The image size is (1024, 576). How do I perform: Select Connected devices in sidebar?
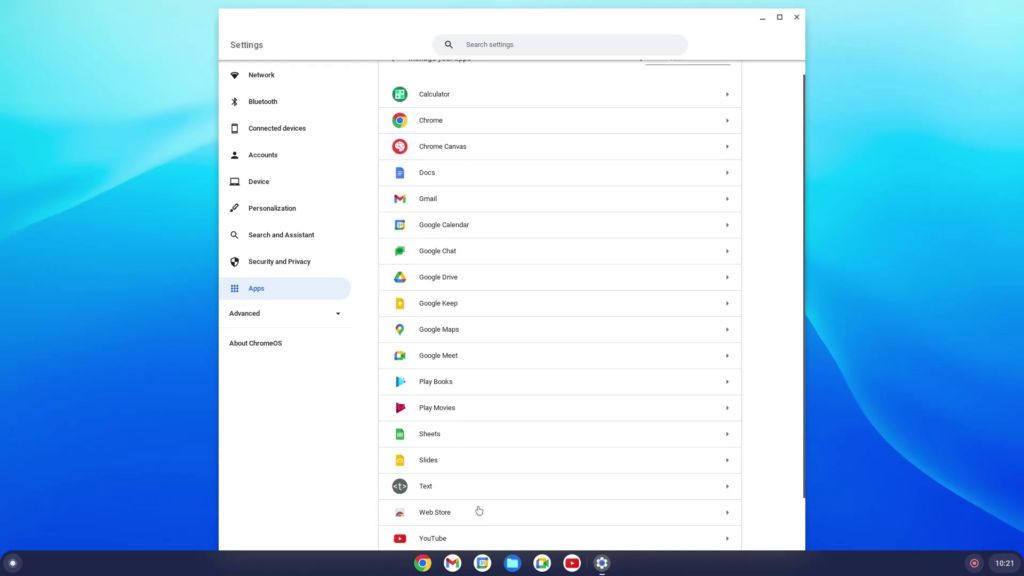pyautogui.click(x=285, y=129)
